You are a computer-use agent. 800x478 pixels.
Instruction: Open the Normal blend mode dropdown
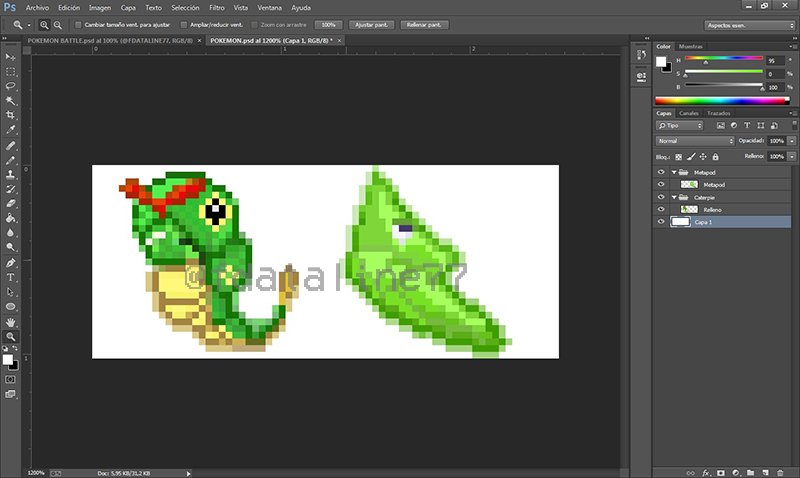[x=695, y=141]
